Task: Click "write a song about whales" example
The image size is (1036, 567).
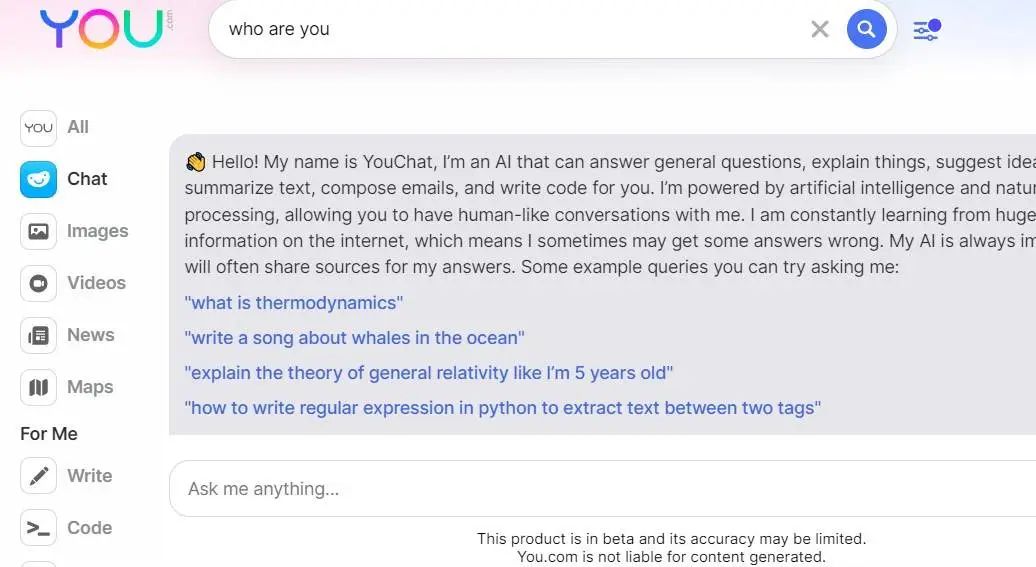Action: click(354, 338)
